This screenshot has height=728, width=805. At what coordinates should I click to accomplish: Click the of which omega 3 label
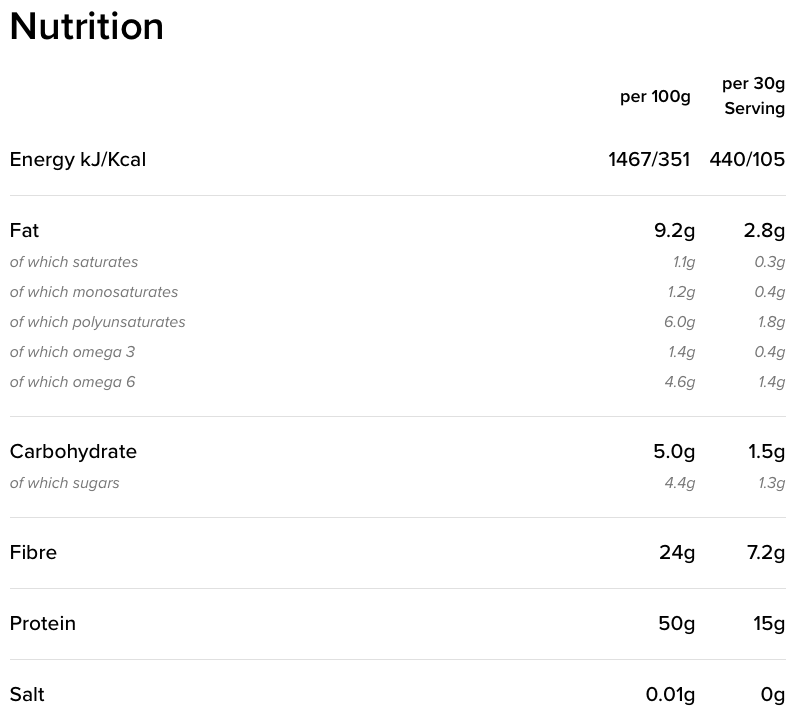(x=72, y=352)
